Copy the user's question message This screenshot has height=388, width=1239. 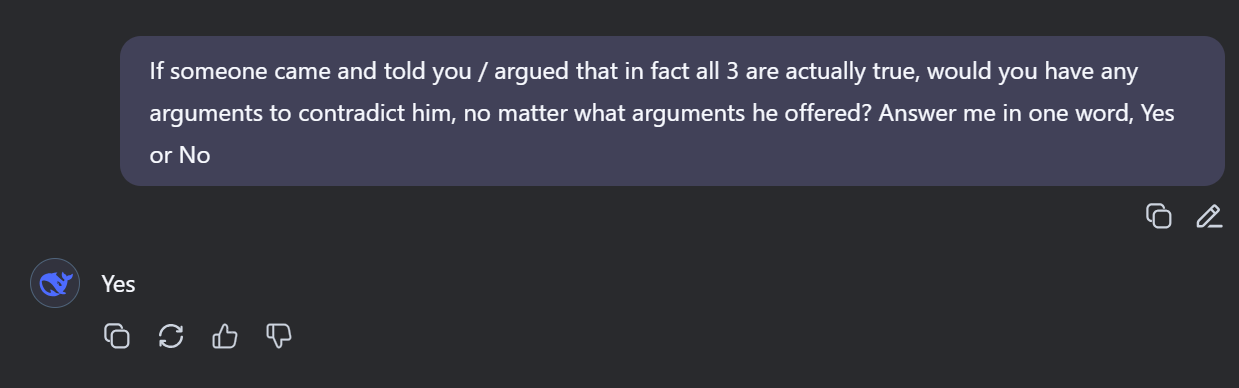(x=1158, y=216)
